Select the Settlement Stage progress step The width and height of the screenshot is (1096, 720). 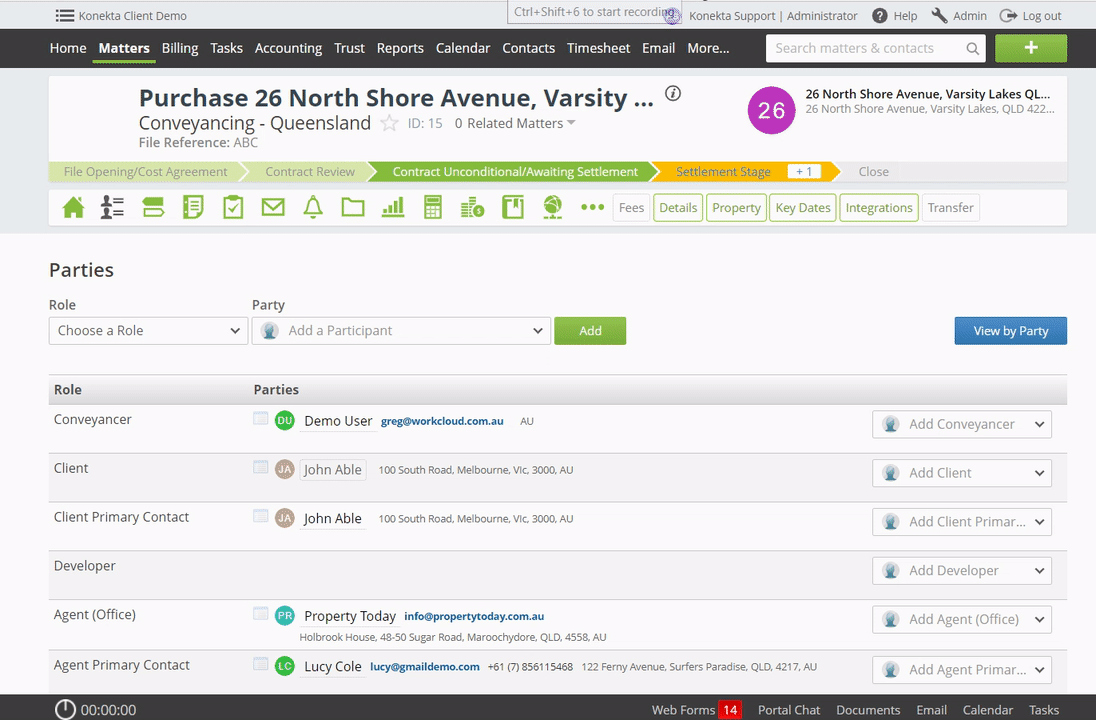click(722, 172)
